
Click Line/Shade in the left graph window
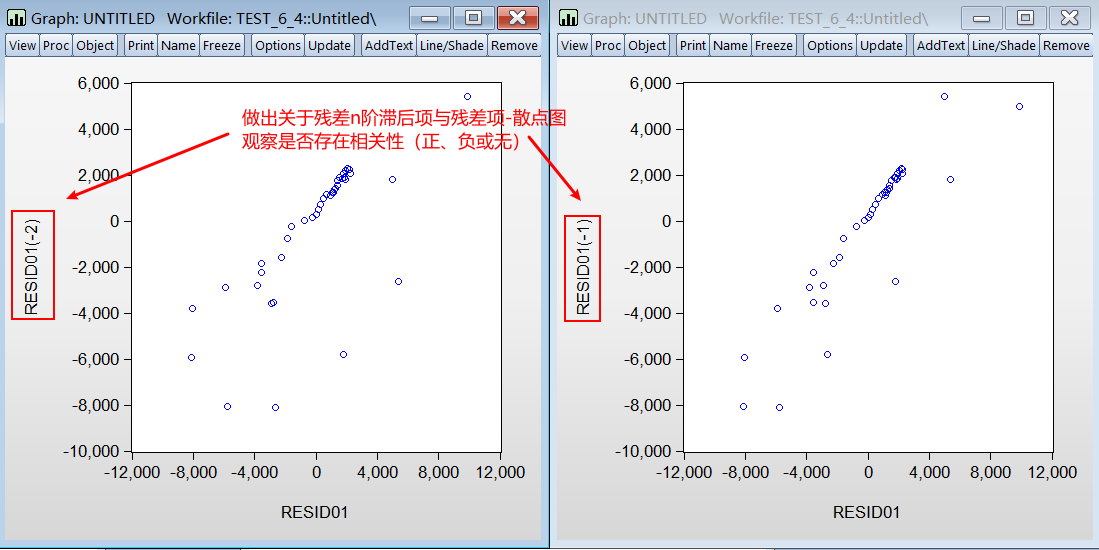pos(452,46)
